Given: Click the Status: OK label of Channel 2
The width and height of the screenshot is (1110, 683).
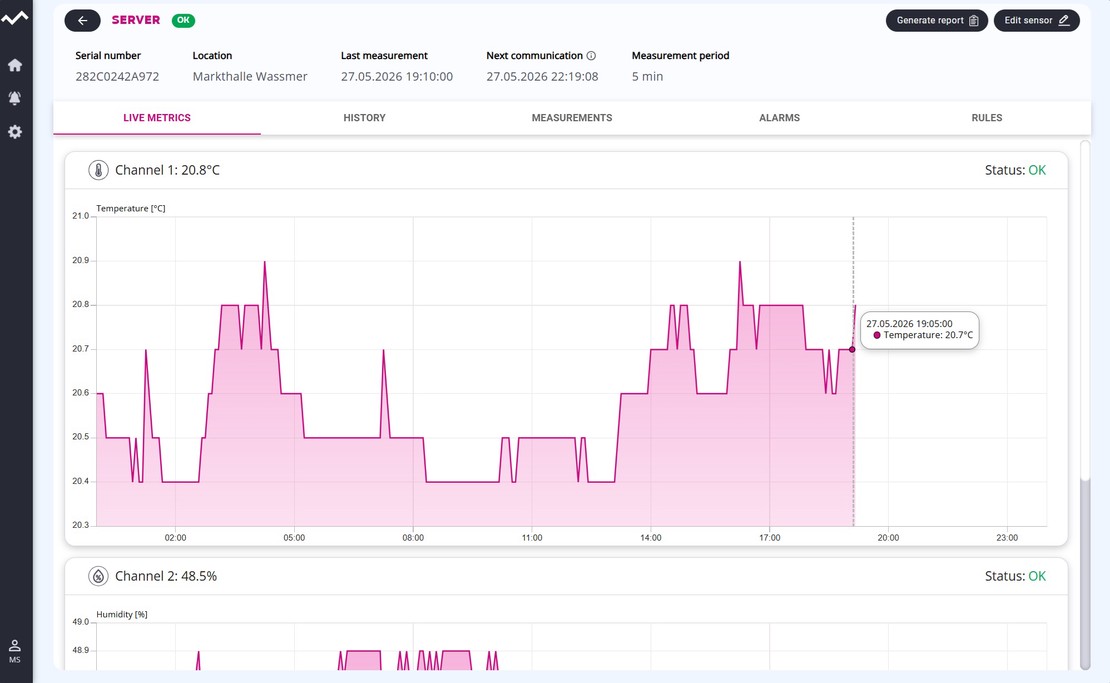Looking at the screenshot, I should click(x=1015, y=576).
